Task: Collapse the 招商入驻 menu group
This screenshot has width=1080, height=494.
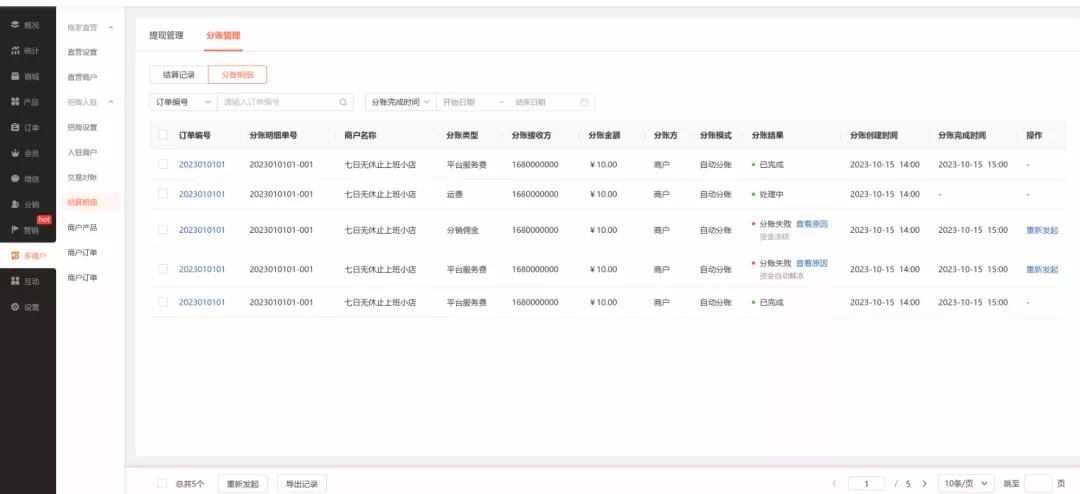Action: tap(111, 102)
